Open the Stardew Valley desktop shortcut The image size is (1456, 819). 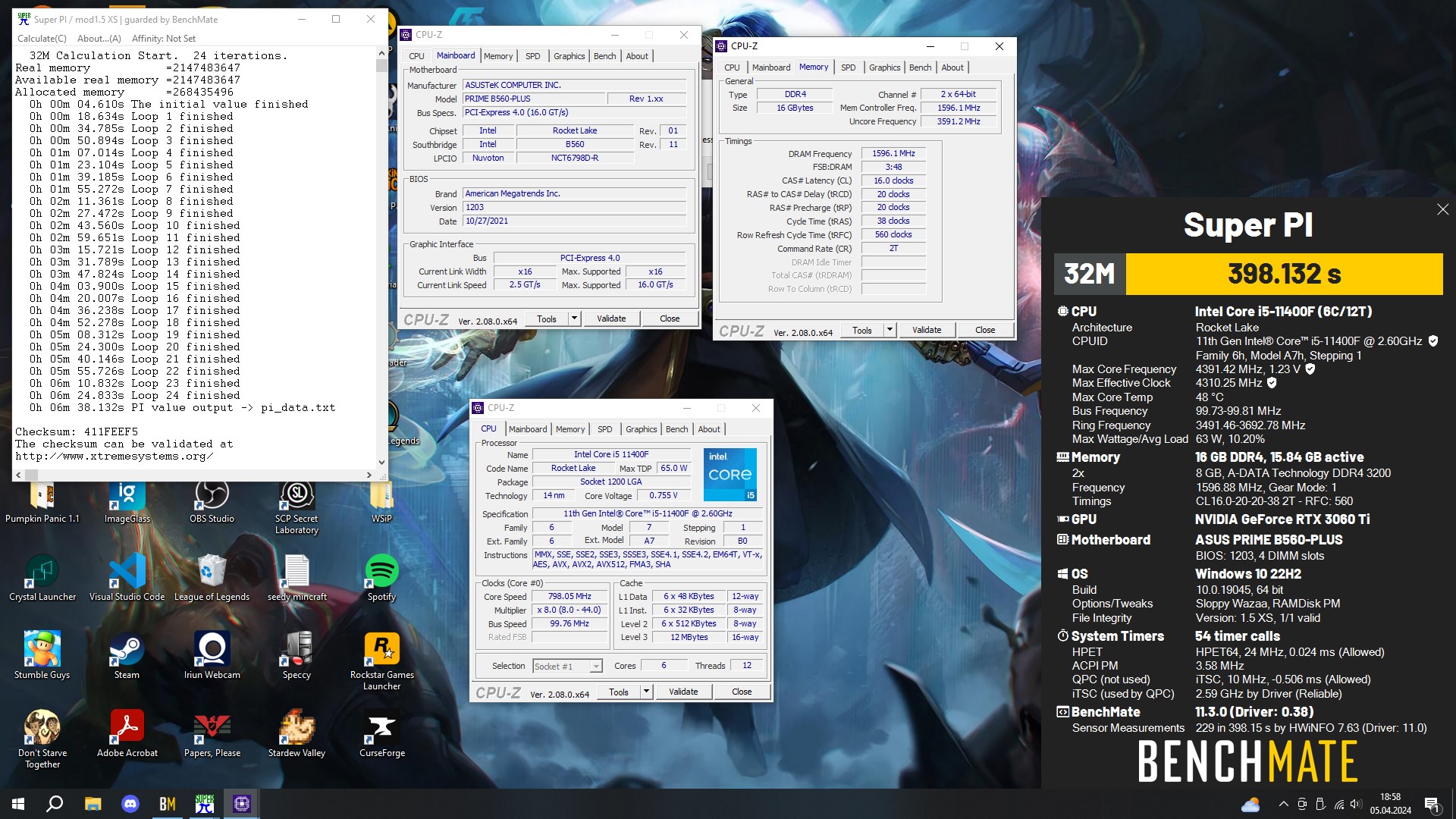(x=297, y=734)
